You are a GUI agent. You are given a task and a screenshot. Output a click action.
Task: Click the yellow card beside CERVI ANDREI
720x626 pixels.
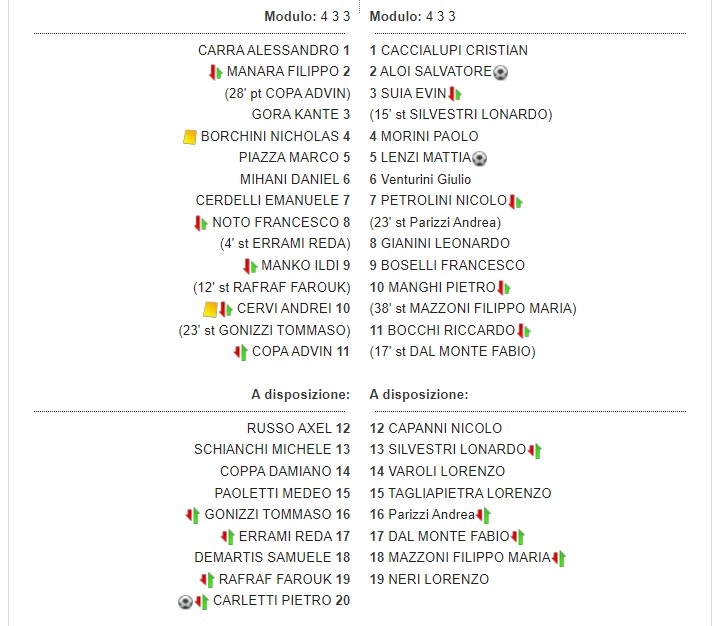pyautogui.click(x=210, y=309)
